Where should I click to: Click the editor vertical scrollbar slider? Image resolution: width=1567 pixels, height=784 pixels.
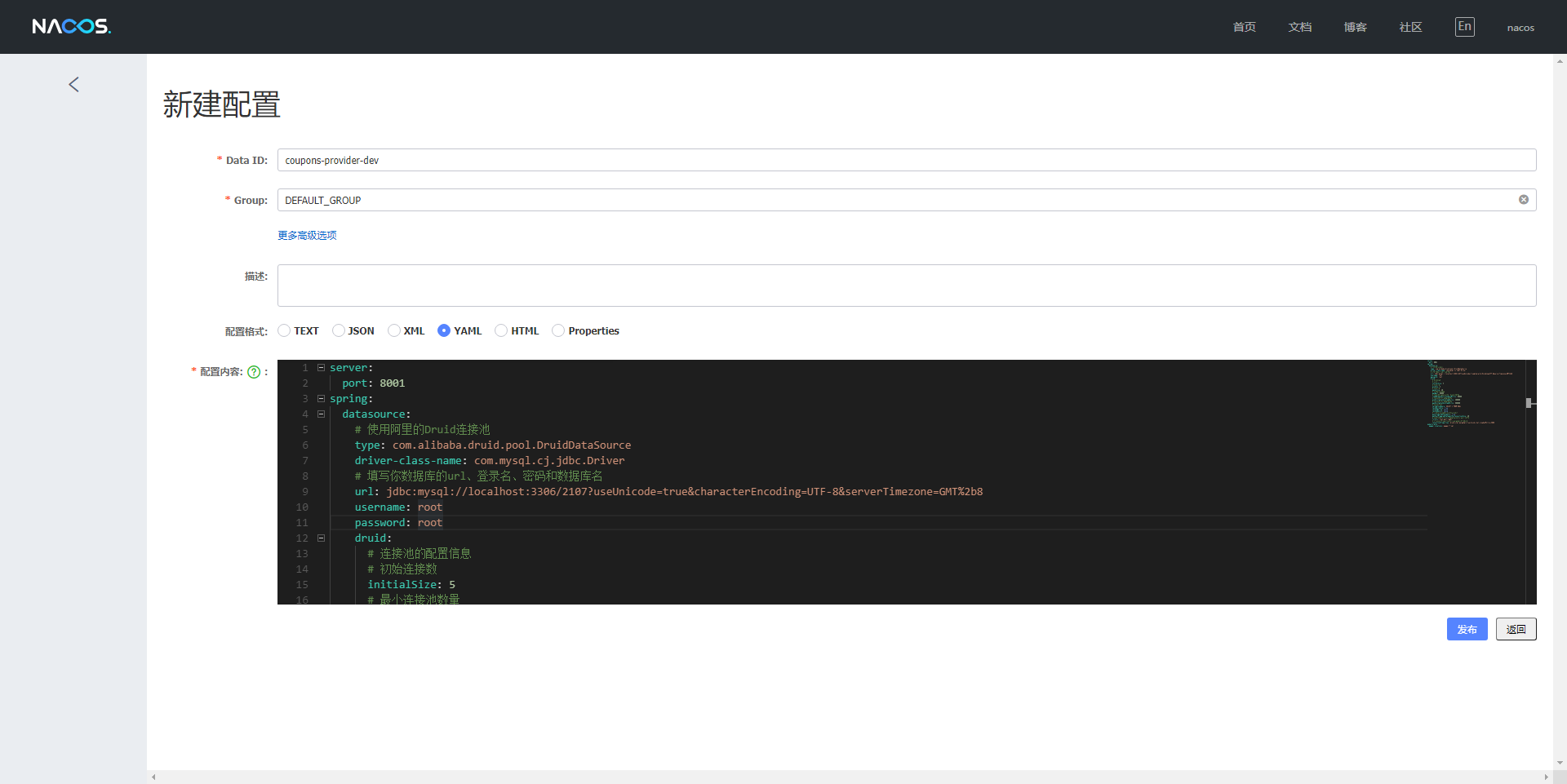[x=1531, y=403]
